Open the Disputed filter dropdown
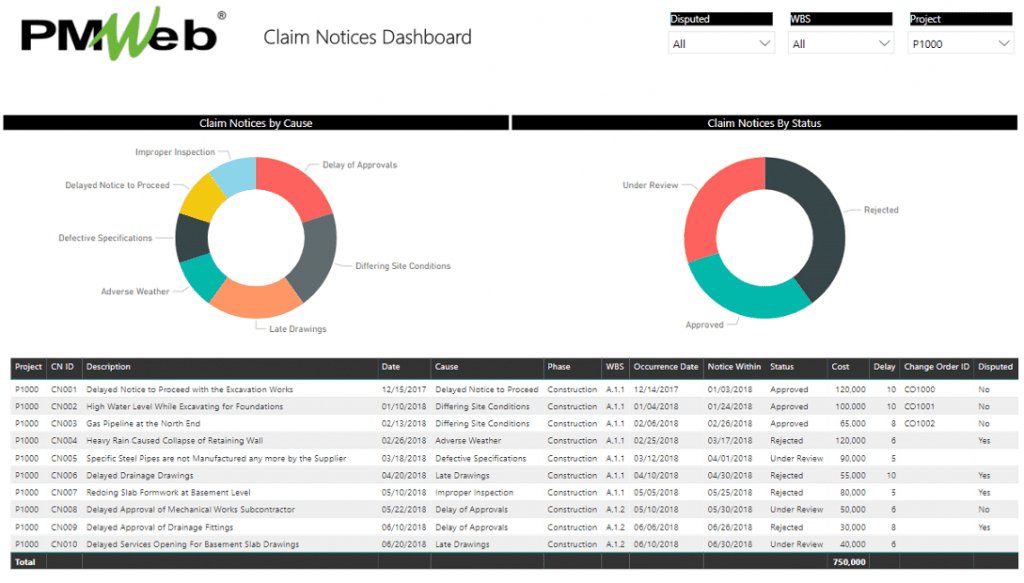1024x583 pixels. coord(721,44)
